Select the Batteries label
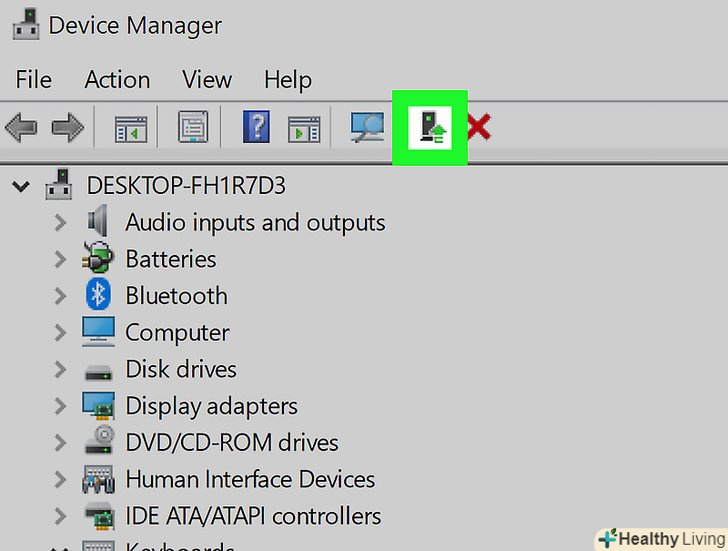 (x=171, y=259)
